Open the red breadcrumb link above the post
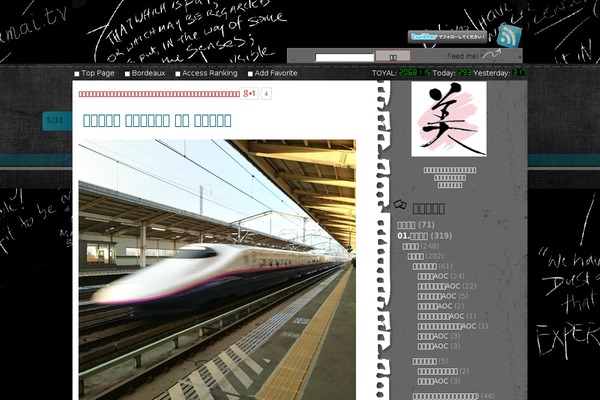600x400 pixels. pos(159,94)
